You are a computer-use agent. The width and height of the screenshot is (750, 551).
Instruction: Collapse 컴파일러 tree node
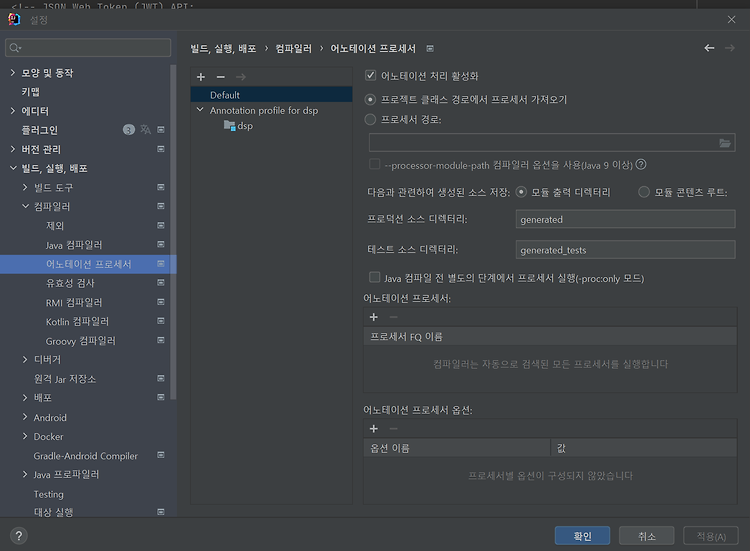(25, 207)
